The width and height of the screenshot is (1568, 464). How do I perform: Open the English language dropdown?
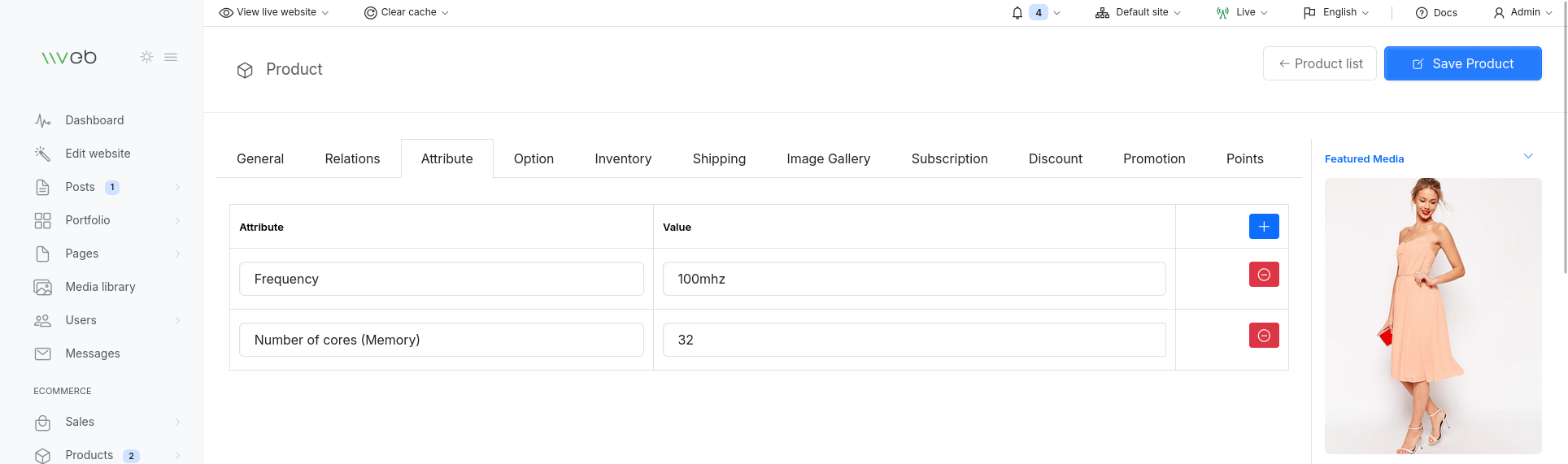[x=1336, y=13]
